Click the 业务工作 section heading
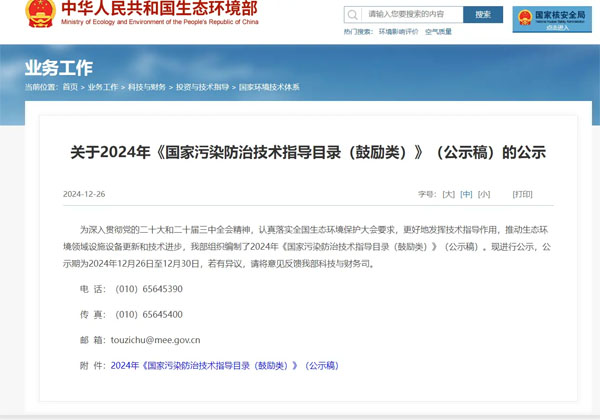 [58, 68]
